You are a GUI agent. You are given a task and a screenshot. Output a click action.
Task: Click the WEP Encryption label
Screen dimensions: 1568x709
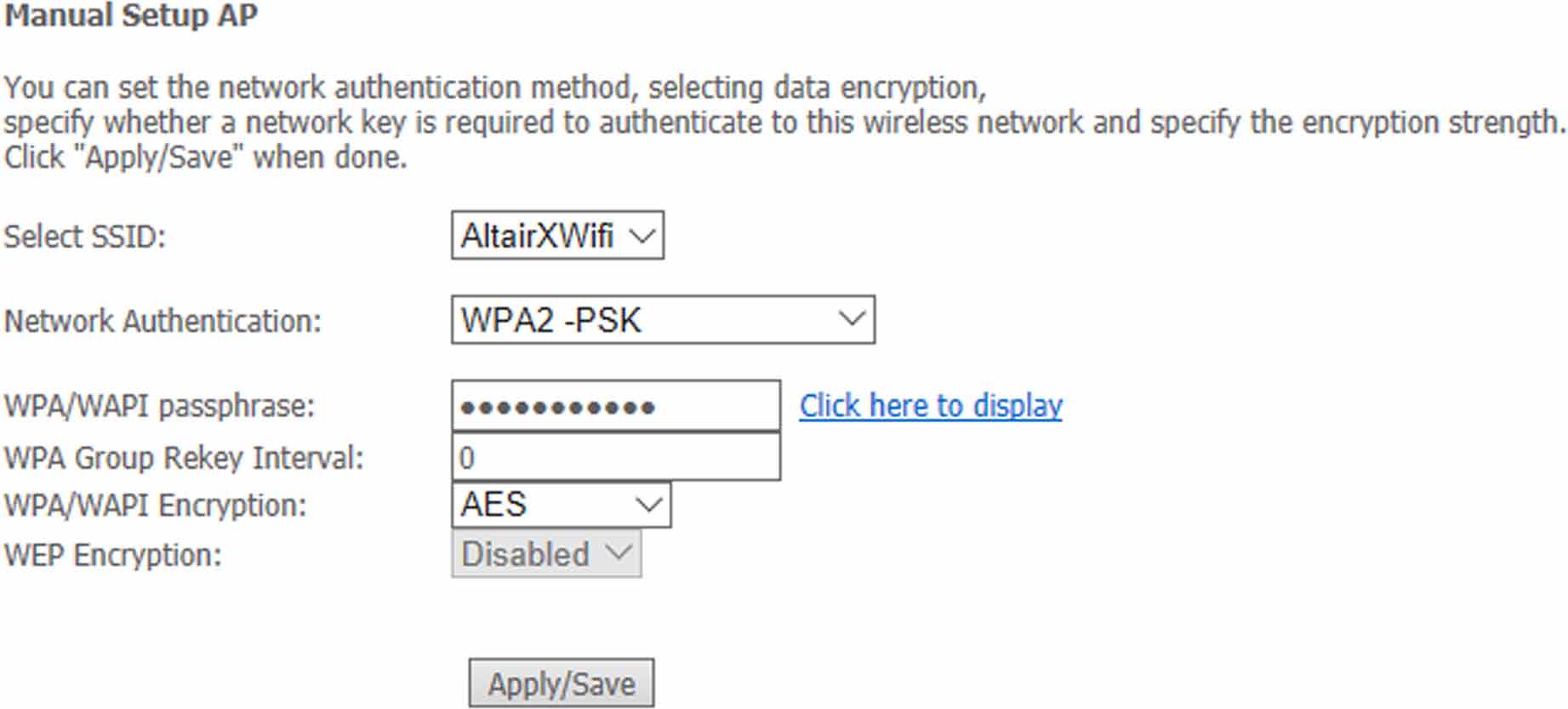tap(112, 555)
